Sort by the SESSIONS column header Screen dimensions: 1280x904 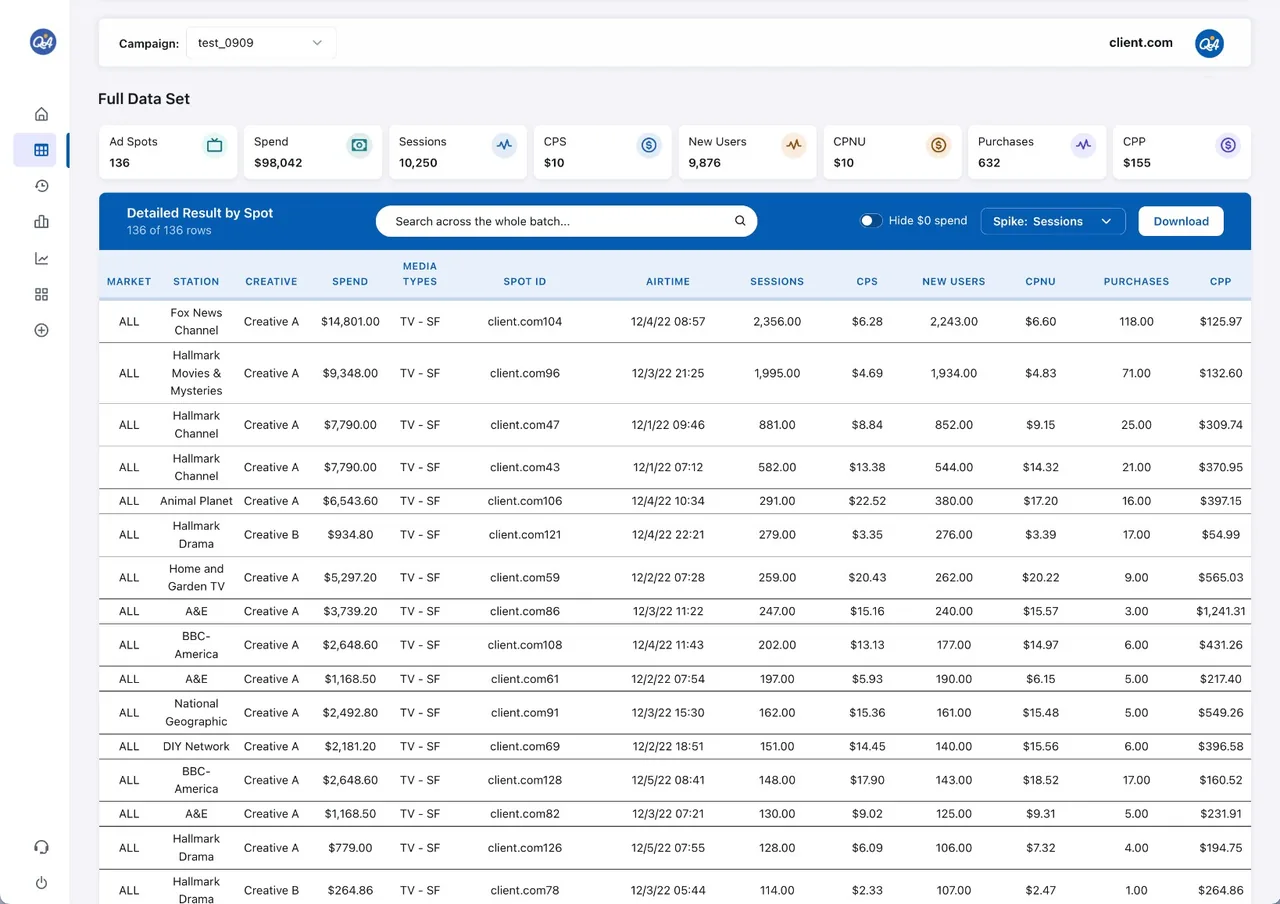(x=777, y=282)
